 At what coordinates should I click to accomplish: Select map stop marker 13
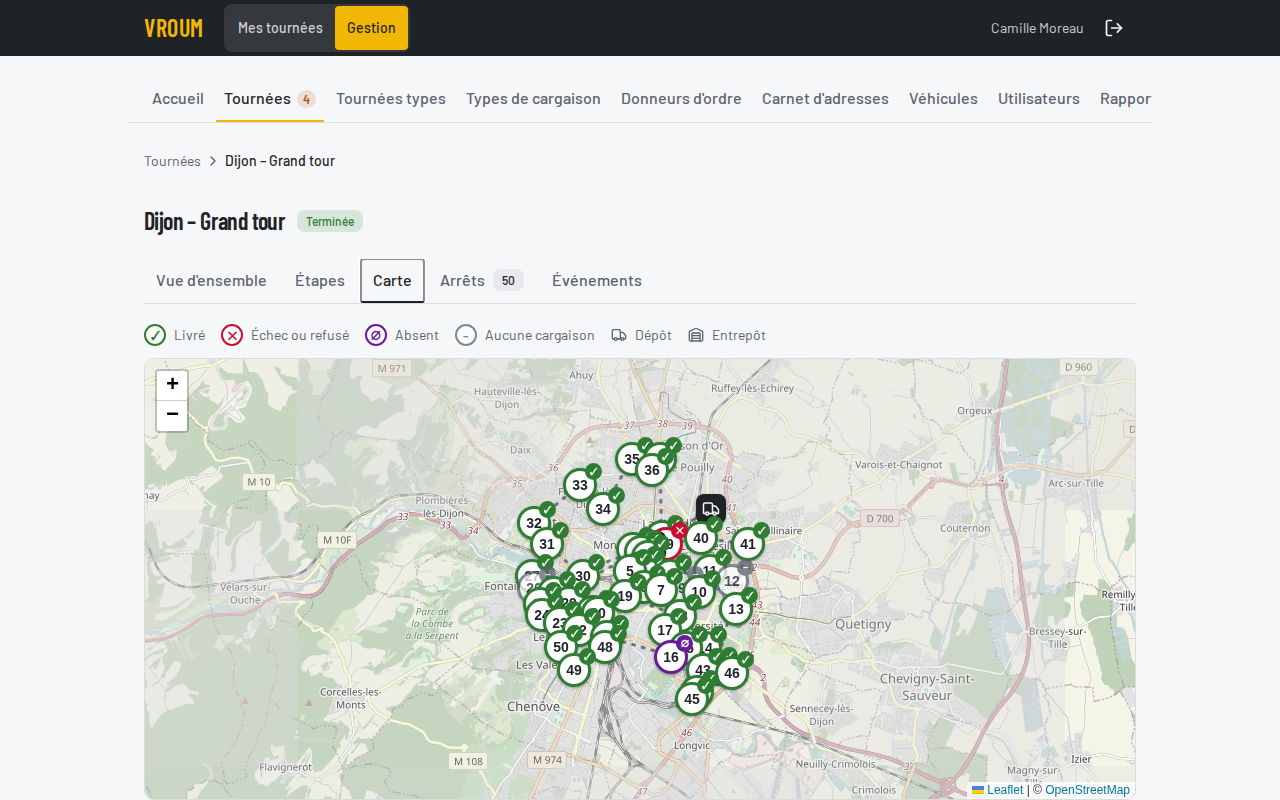click(x=736, y=609)
